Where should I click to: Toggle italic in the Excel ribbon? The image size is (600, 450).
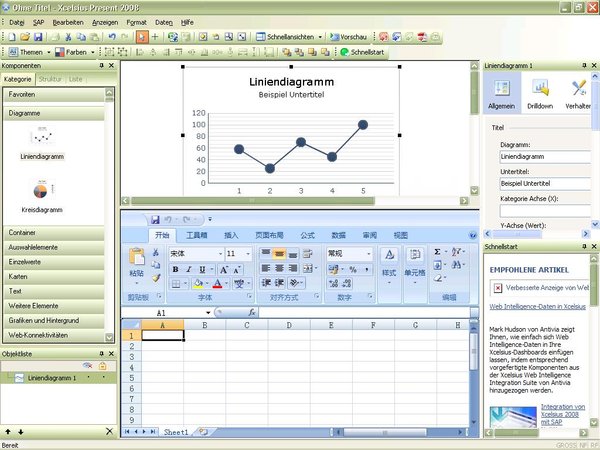(x=189, y=269)
